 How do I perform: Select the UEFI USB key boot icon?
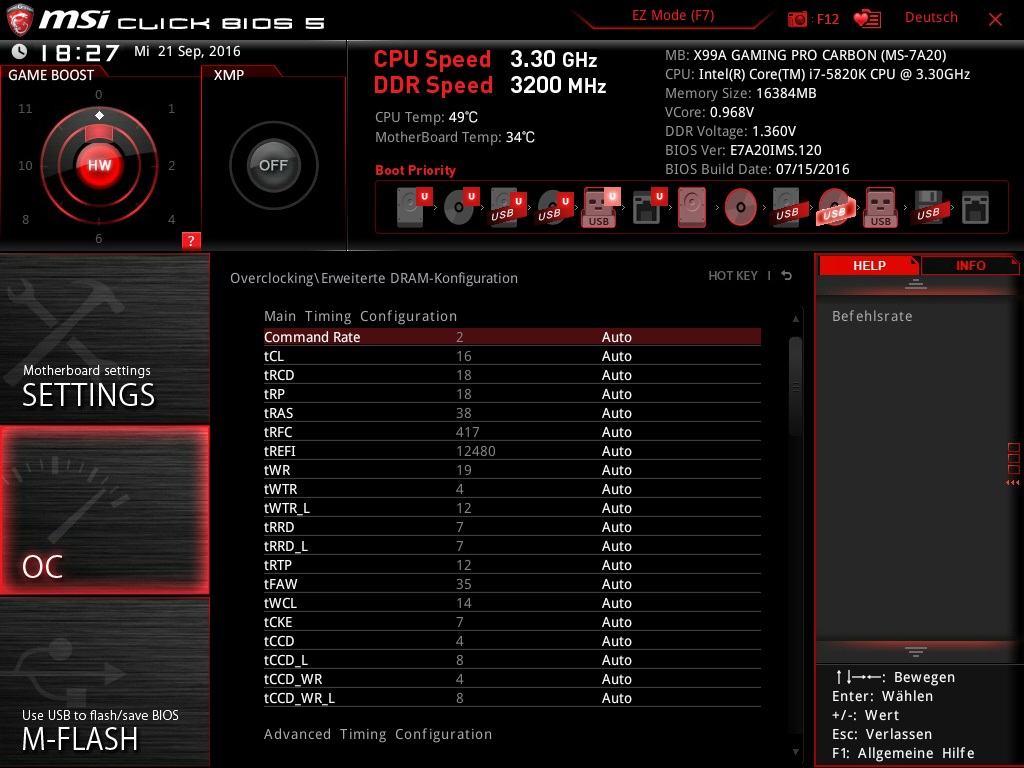pos(600,207)
